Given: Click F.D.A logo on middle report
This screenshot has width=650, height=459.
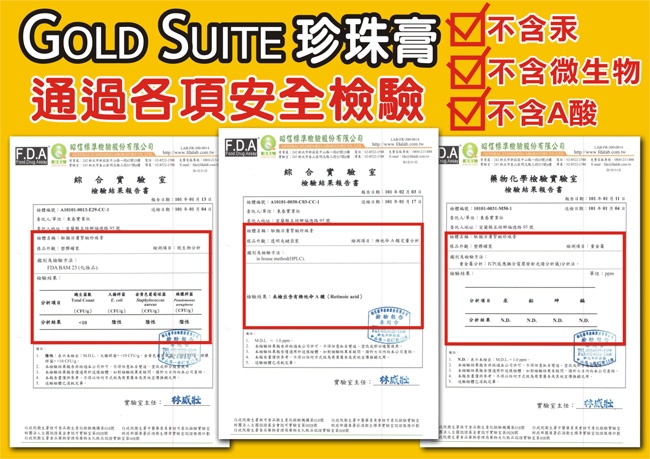Looking at the screenshot, I should pyautogui.click(x=243, y=148).
